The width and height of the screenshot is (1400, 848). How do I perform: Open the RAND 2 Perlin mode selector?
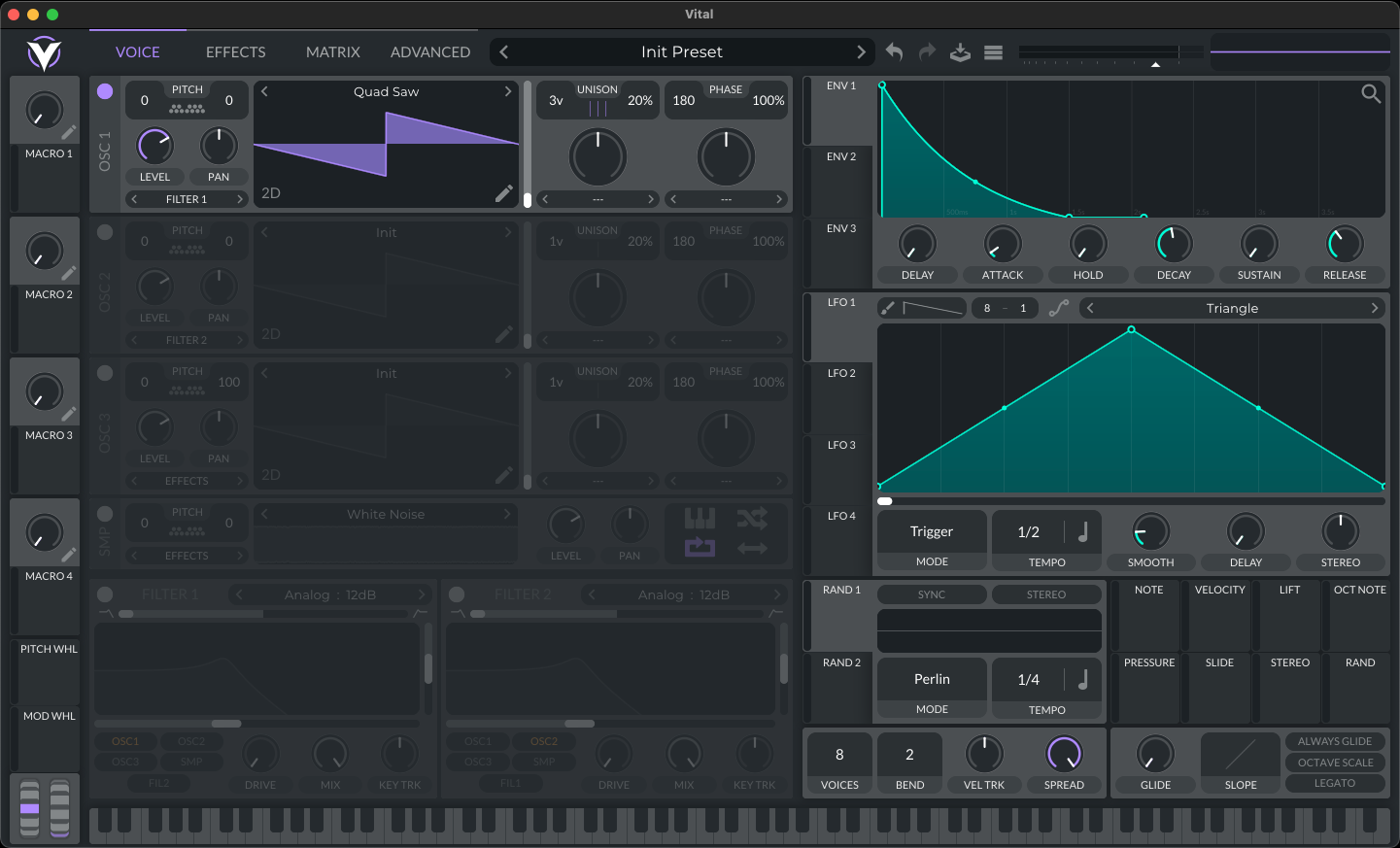[x=932, y=679]
